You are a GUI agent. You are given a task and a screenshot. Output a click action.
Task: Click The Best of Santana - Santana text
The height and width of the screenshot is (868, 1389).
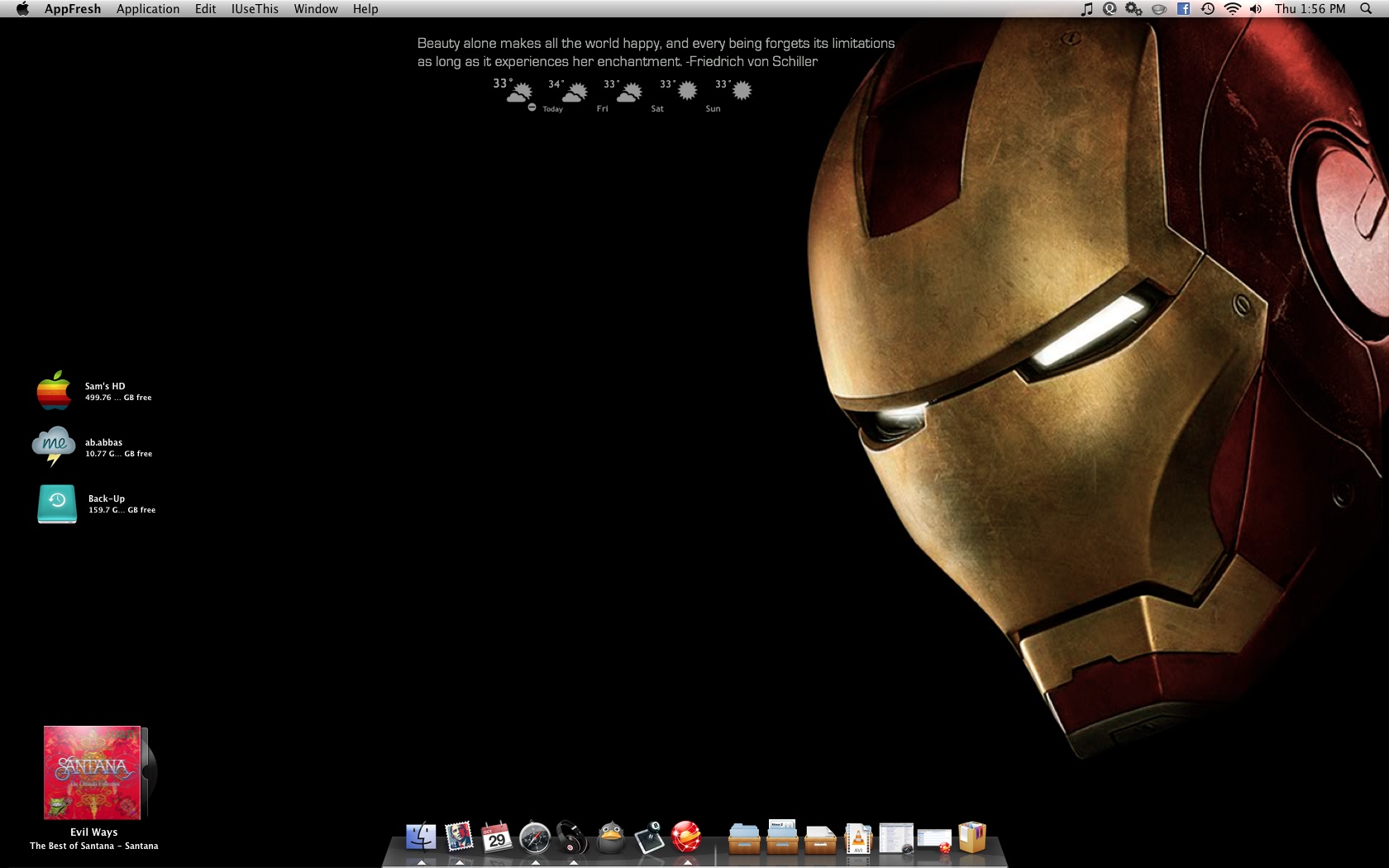[93, 846]
